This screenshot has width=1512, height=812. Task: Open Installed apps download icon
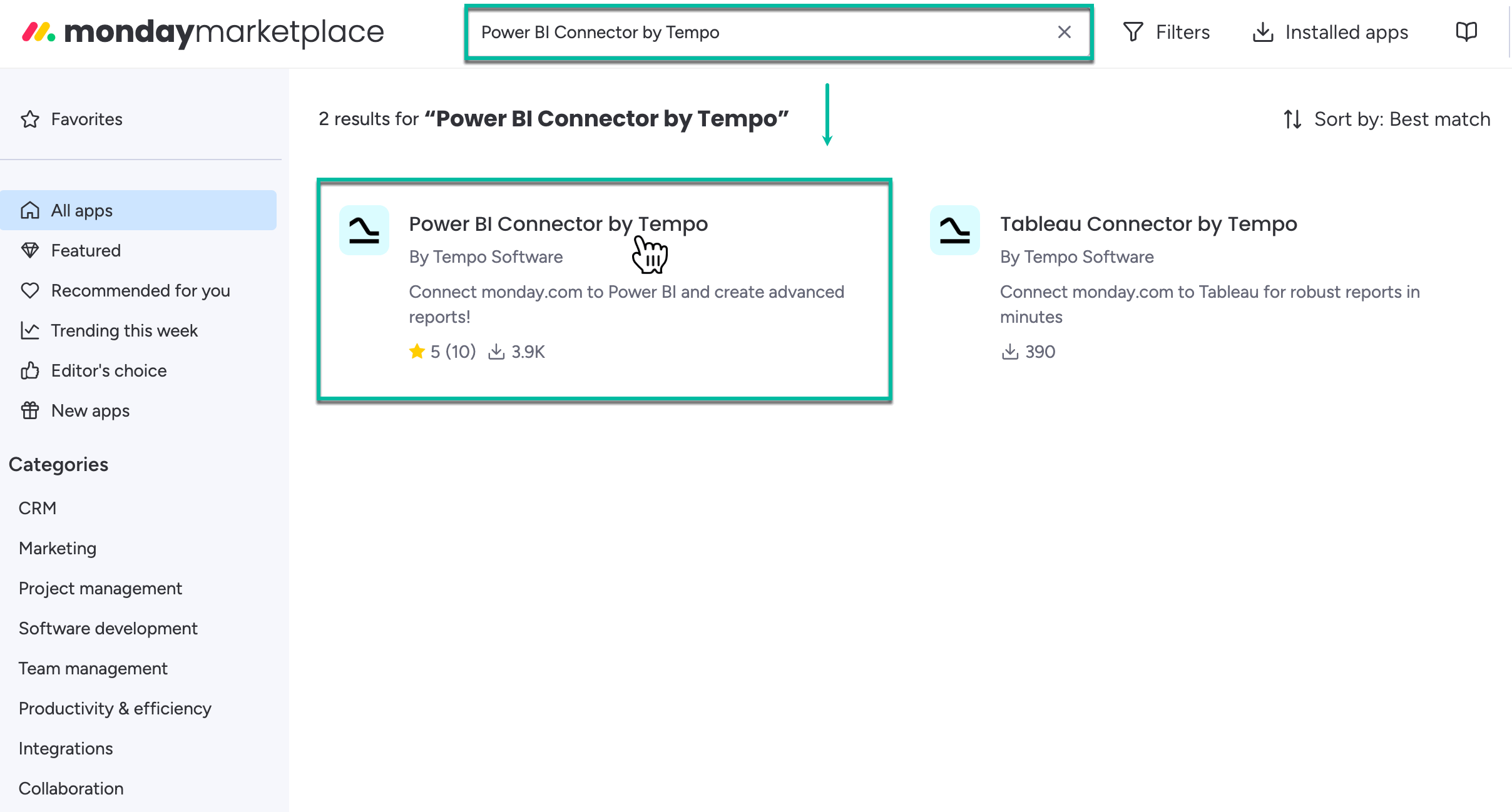[1263, 33]
